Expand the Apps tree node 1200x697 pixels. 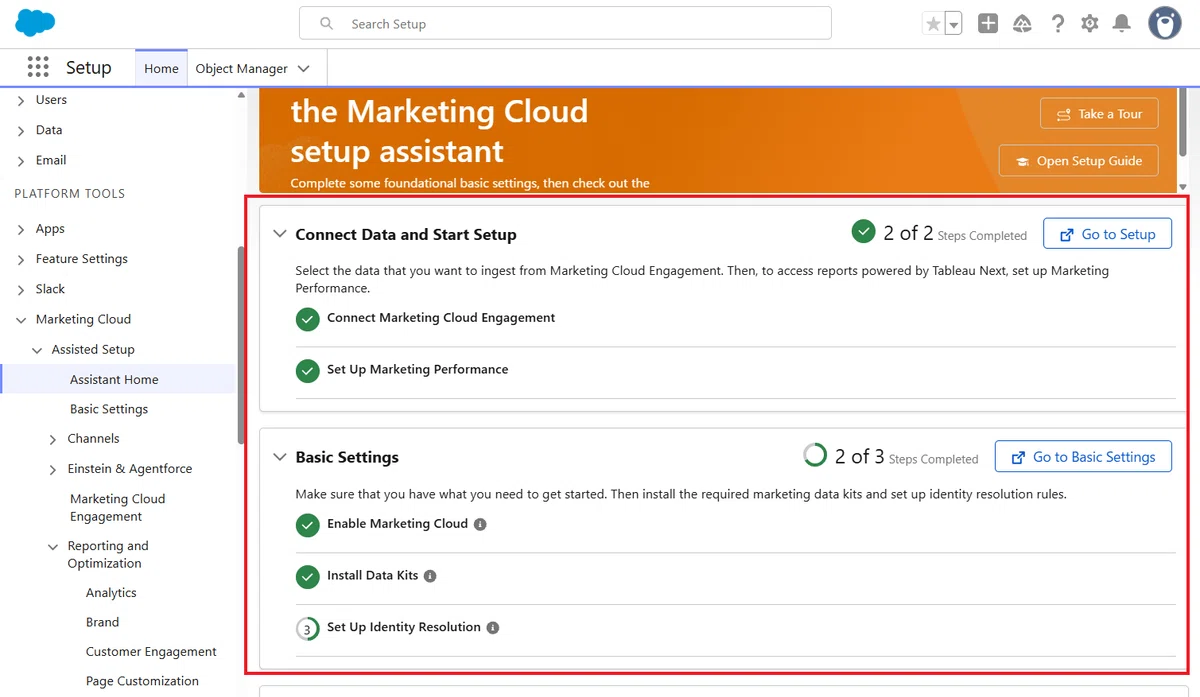22,229
